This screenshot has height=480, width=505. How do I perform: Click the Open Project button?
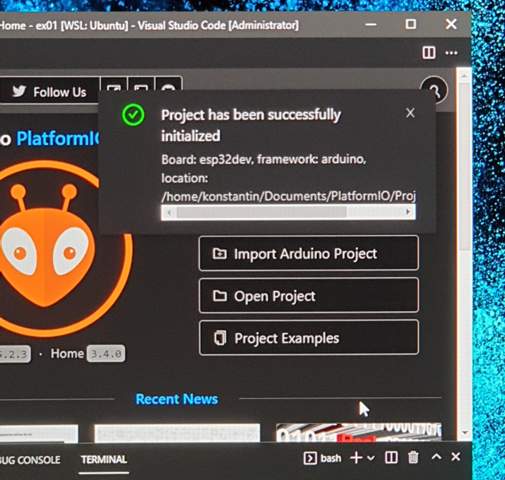309,296
